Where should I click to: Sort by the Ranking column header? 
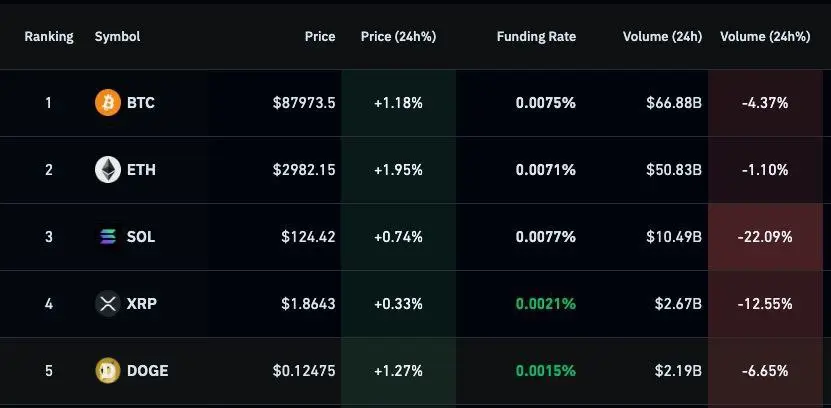click(48, 37)
